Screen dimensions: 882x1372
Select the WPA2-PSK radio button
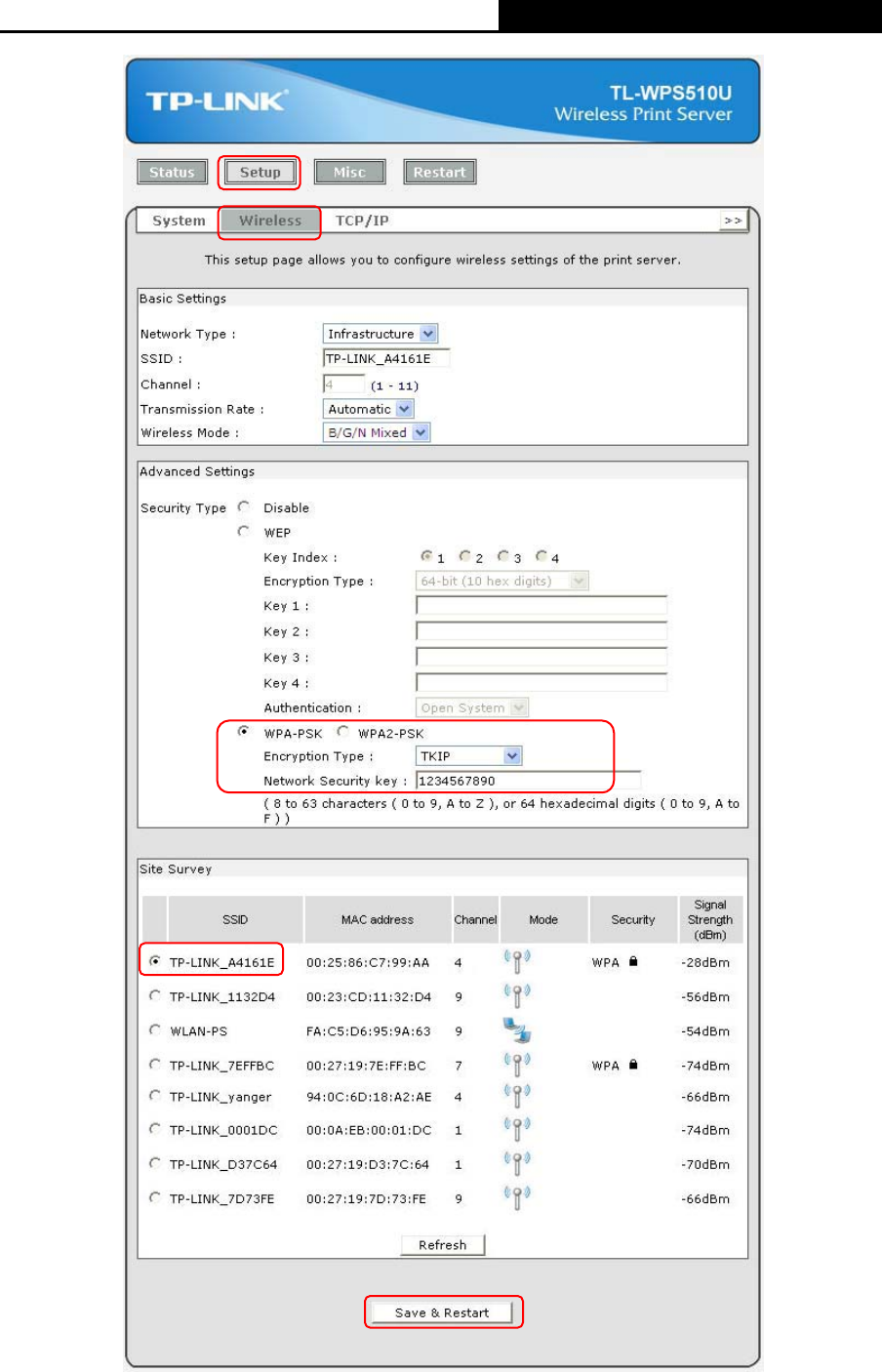click(342, 731)
